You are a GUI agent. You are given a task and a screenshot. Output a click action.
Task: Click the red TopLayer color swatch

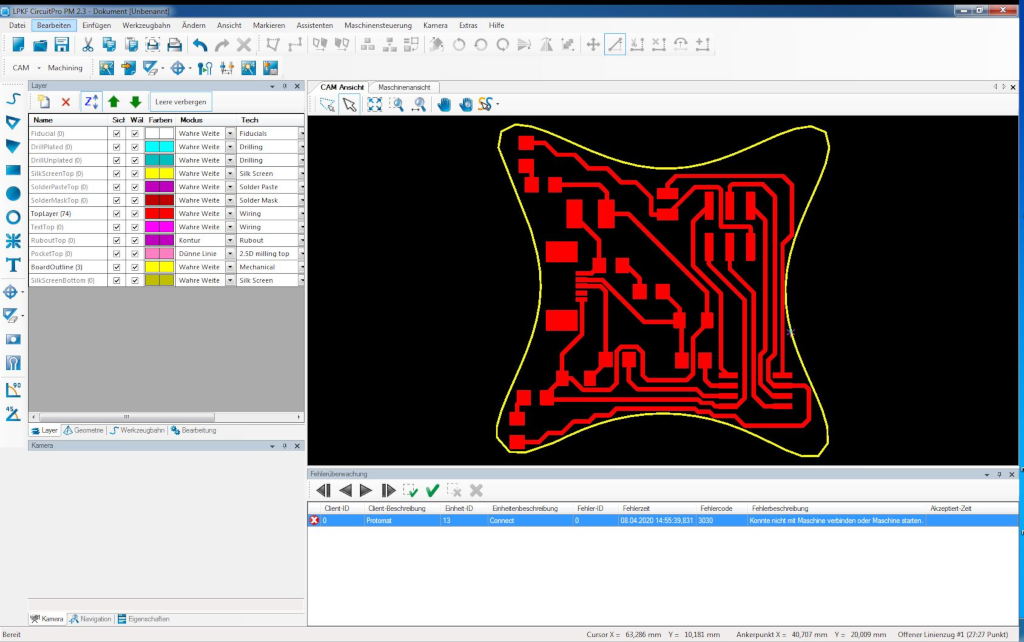[x=159, y=214]
